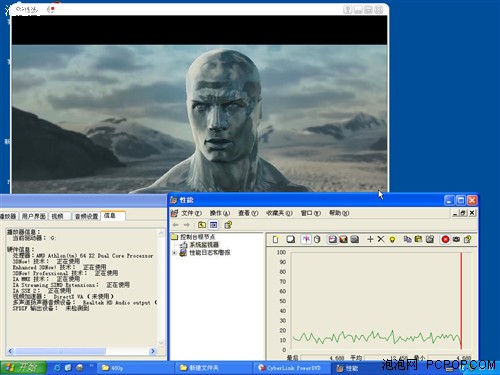Select the 信息 tab
The image size is (500, 375).
[x=113, y=216]
